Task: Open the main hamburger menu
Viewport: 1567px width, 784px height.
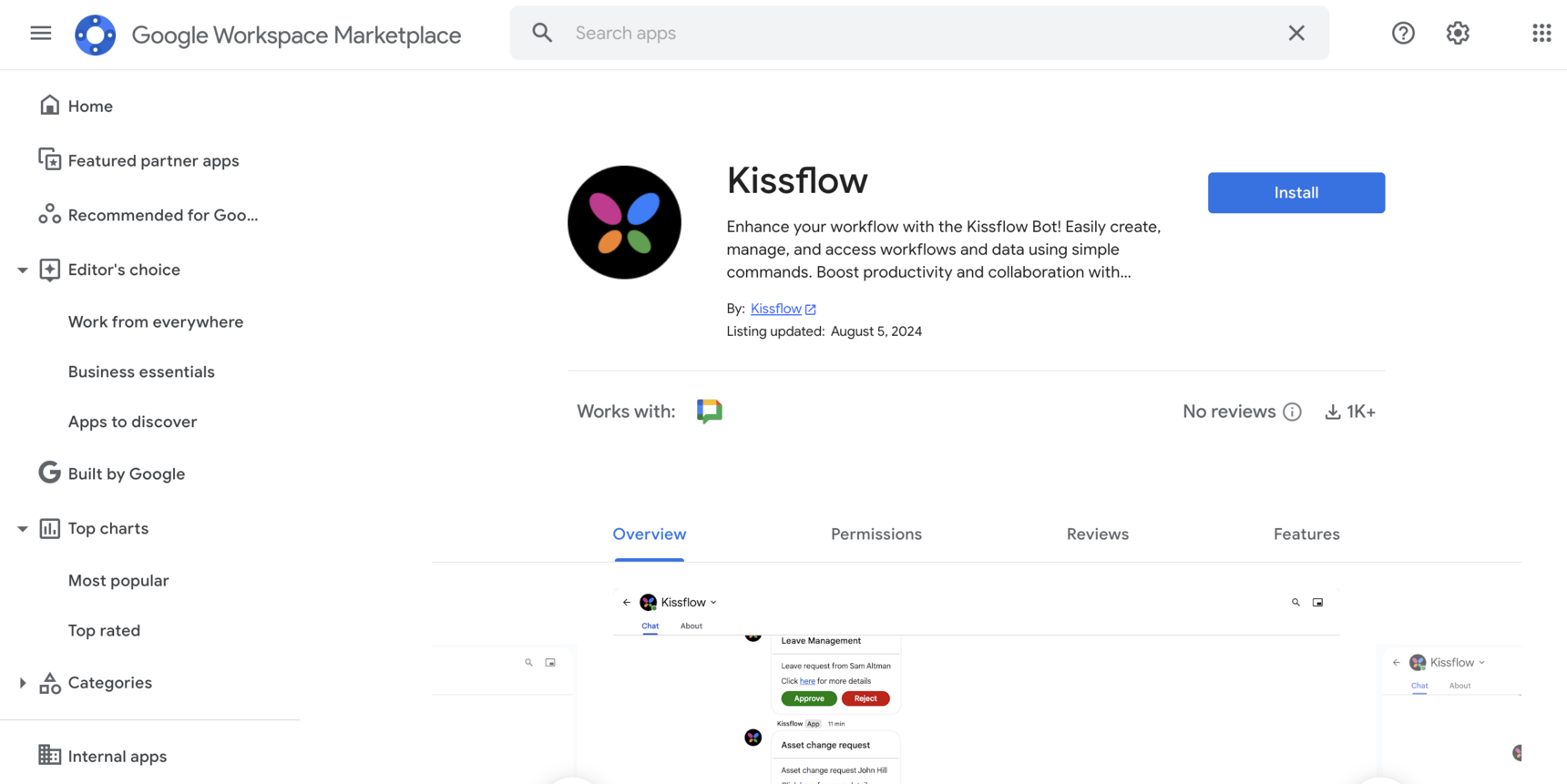Action: click(41, 34)
